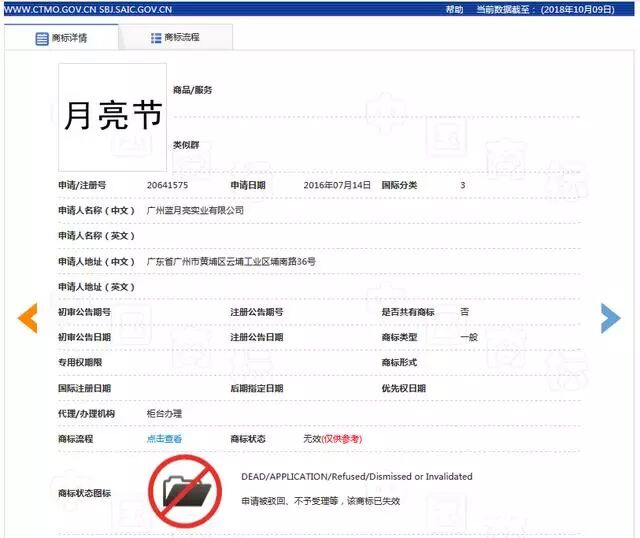Click the 商标流程 list icon

coord(156,38)
